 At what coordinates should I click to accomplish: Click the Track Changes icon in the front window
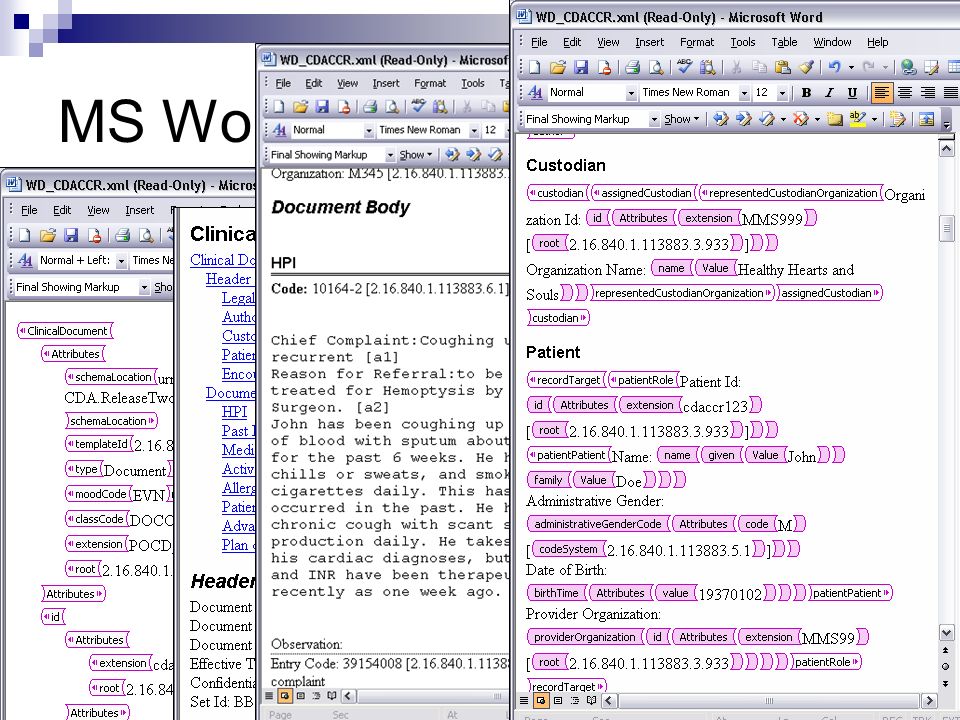click(x=898, y=119)
